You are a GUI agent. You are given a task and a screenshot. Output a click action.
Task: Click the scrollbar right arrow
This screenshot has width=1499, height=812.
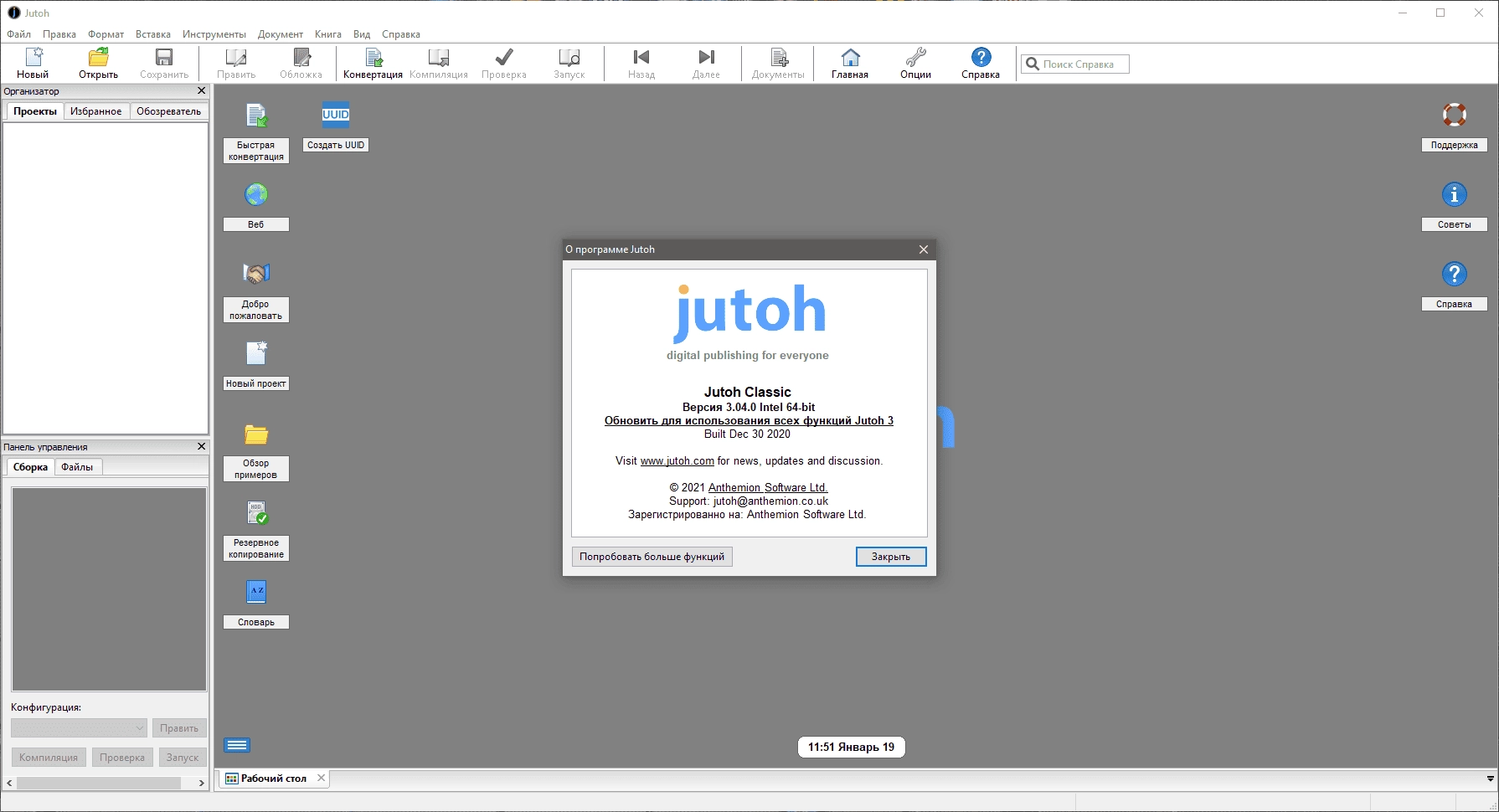tap(201, 783)
